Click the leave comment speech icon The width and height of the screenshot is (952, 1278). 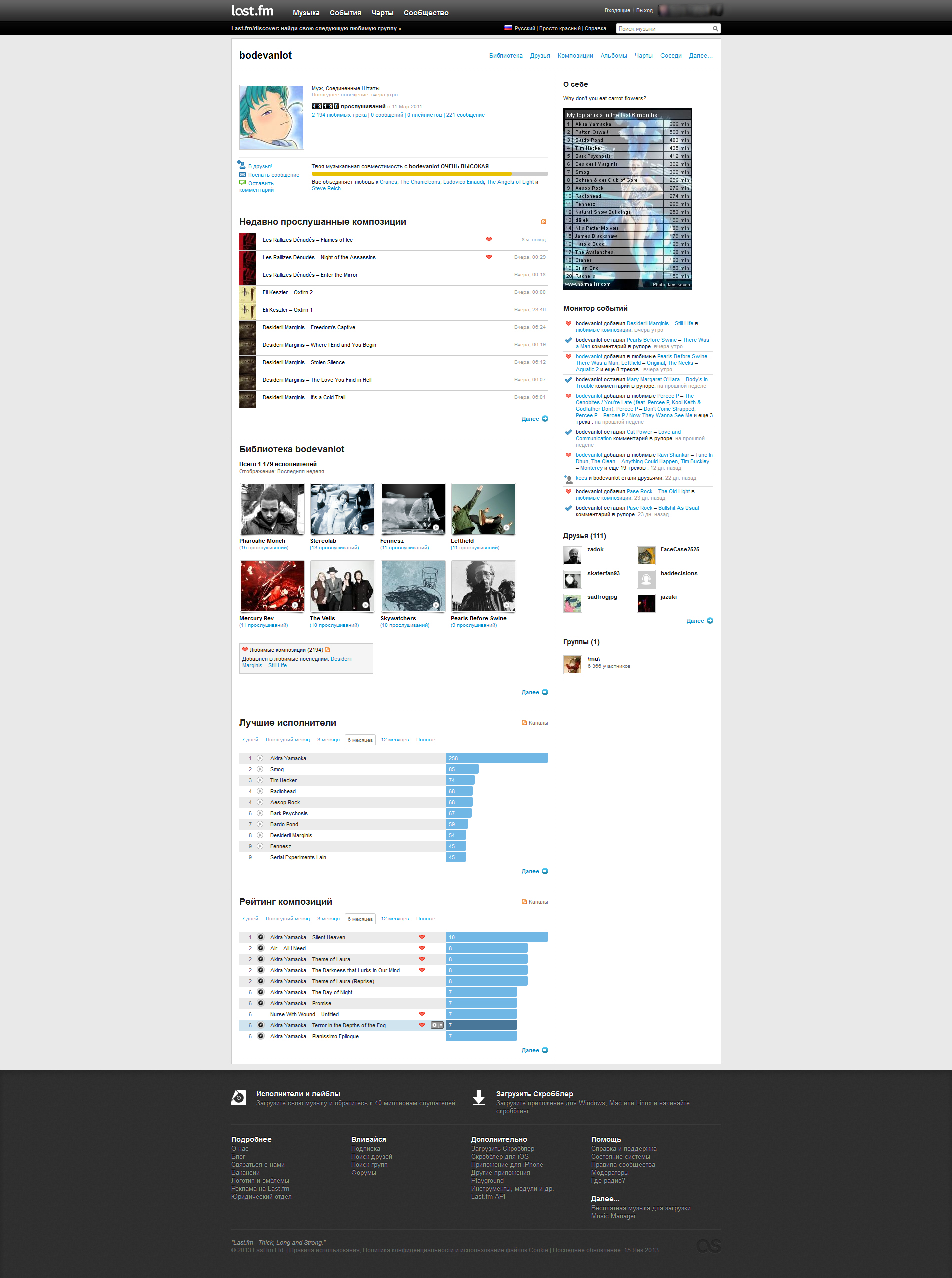[242, 183]
